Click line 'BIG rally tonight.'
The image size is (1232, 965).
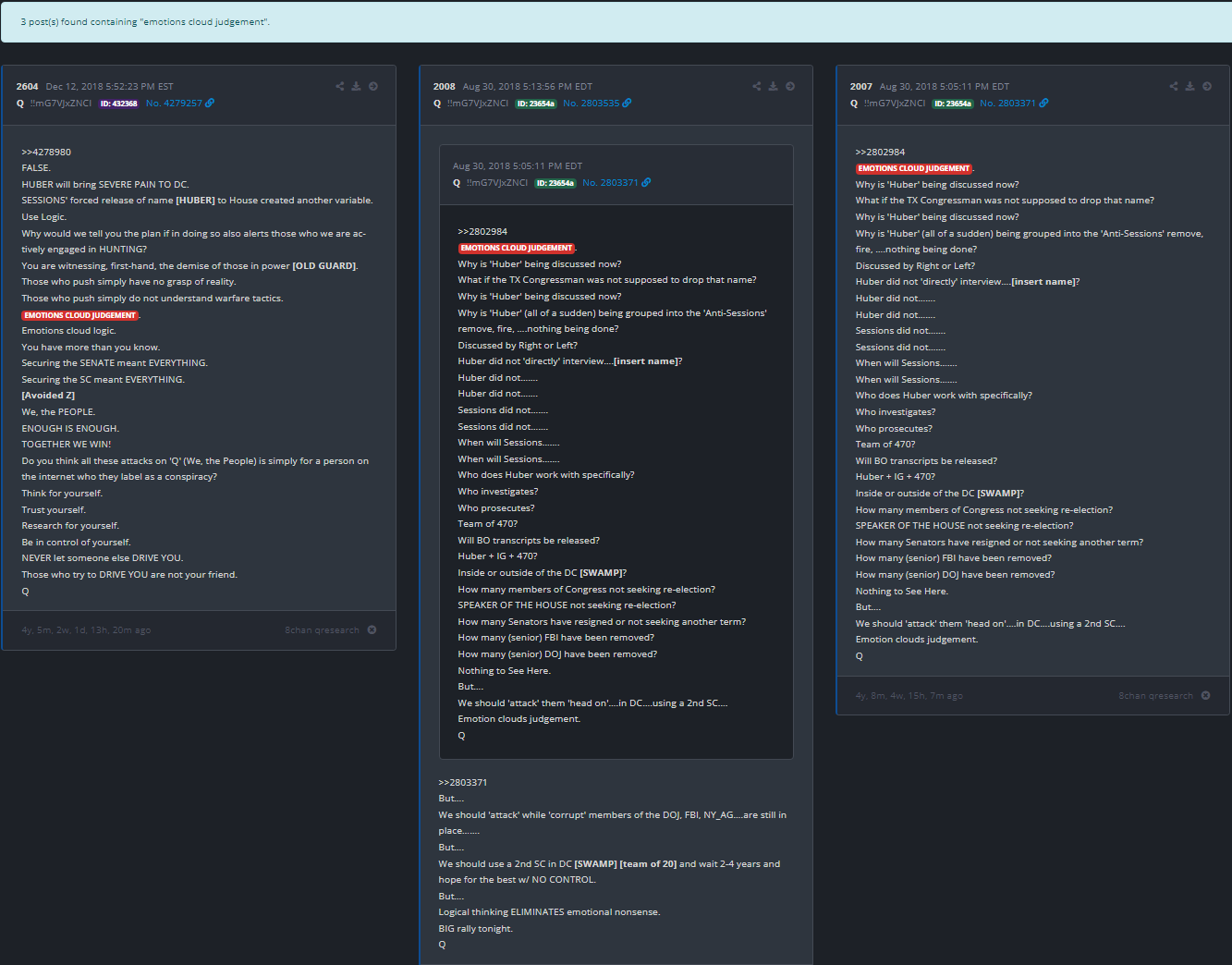coord(475,928)
